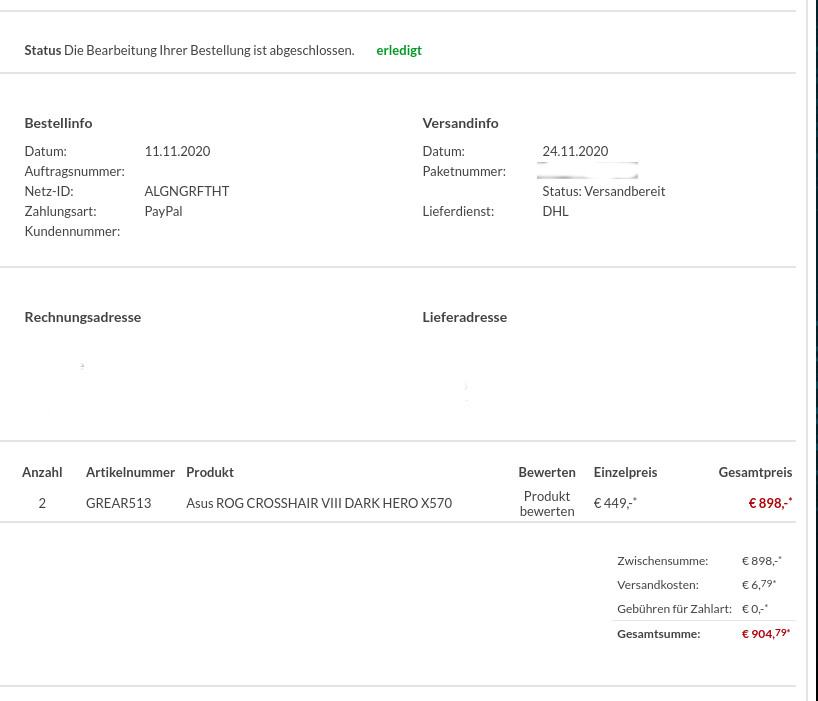Click the Rechnungsadresse heading
Screen dimensions: 818x701
[82, 317]
